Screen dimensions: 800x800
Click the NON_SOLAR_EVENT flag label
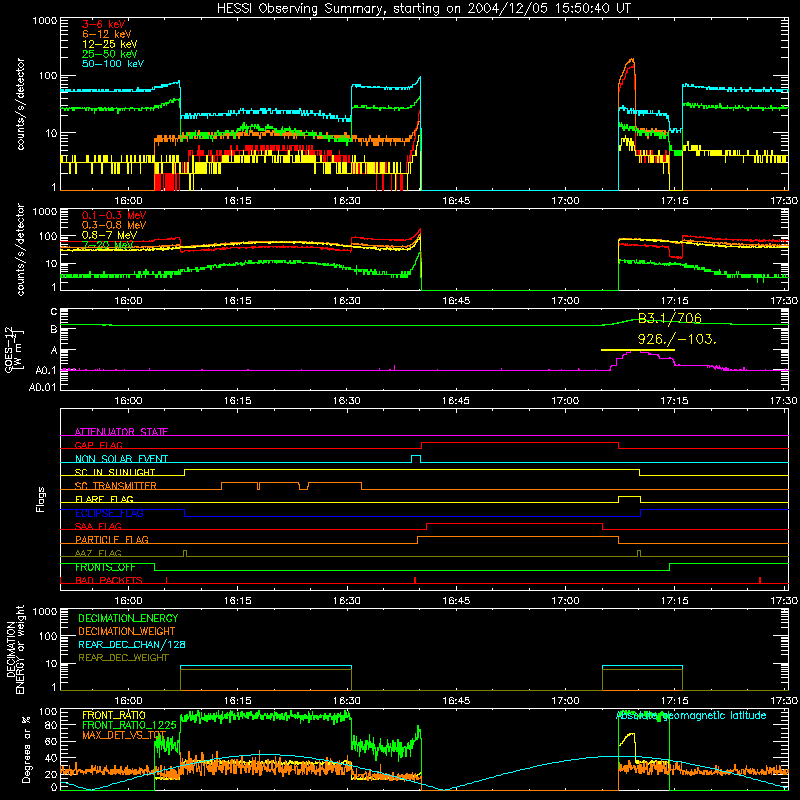click(121, 459)
